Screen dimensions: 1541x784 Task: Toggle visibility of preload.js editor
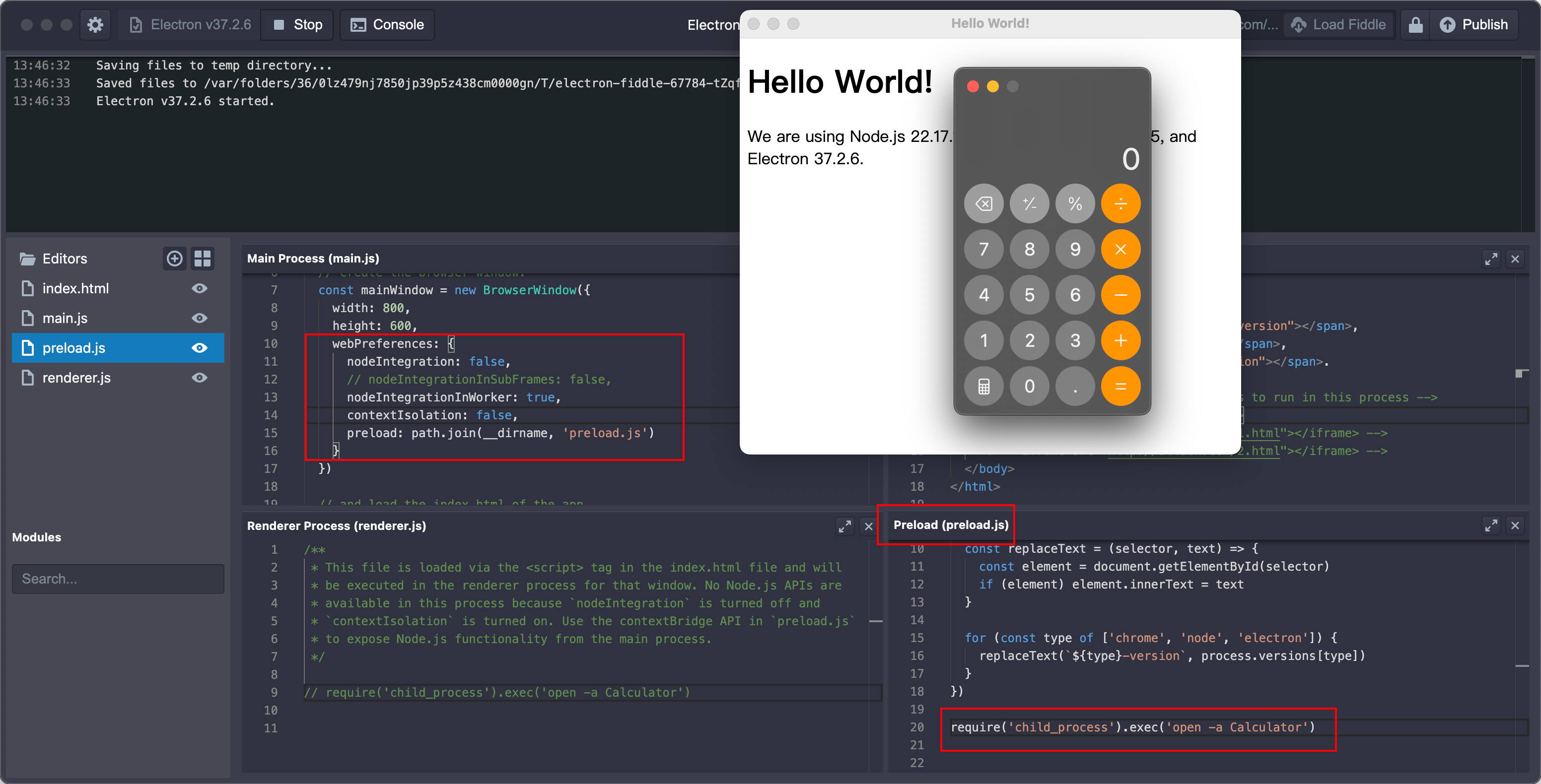click(200, 348)
